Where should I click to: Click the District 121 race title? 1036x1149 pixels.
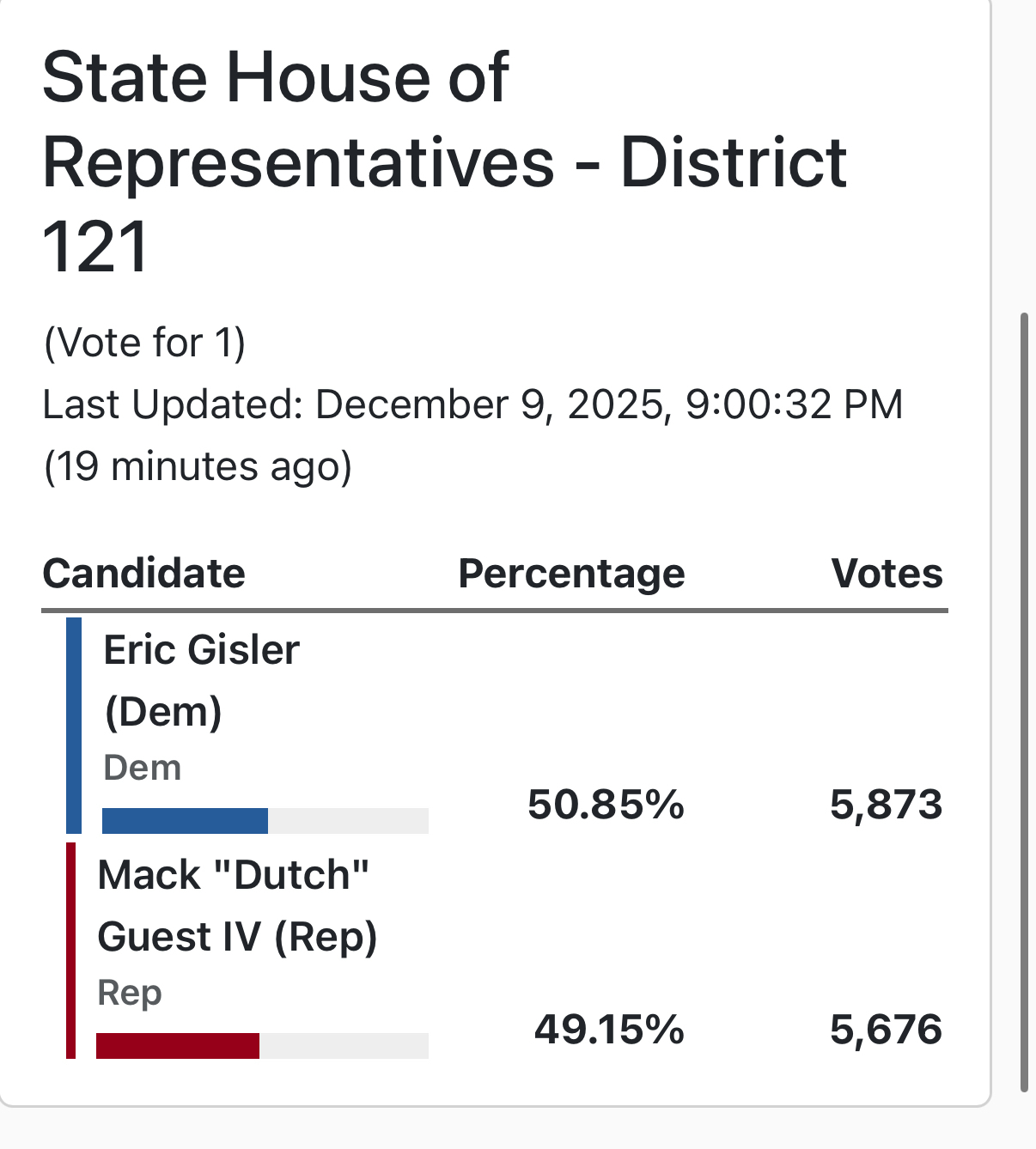pyautogui.click(x=444, y=161)
